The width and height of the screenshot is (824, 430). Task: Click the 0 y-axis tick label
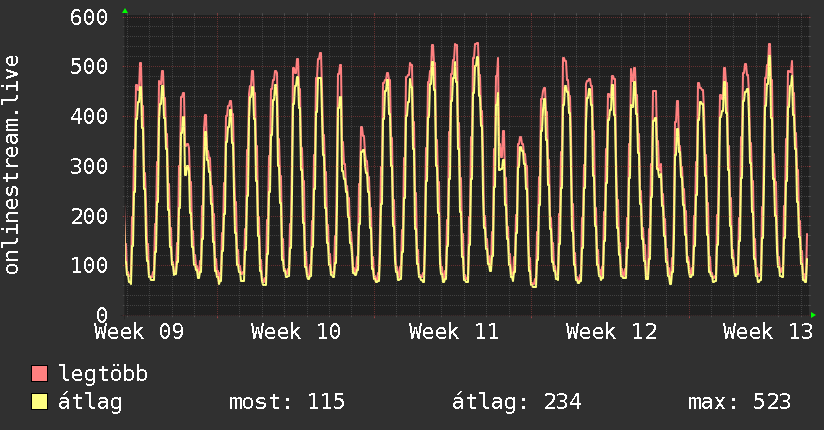tap(102, 314)
